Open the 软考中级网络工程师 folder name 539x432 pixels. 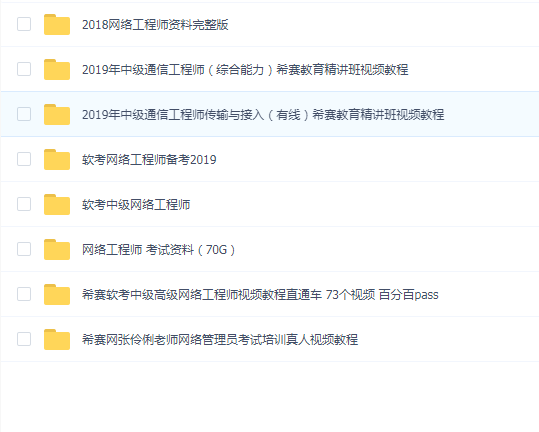pos(136,205)
